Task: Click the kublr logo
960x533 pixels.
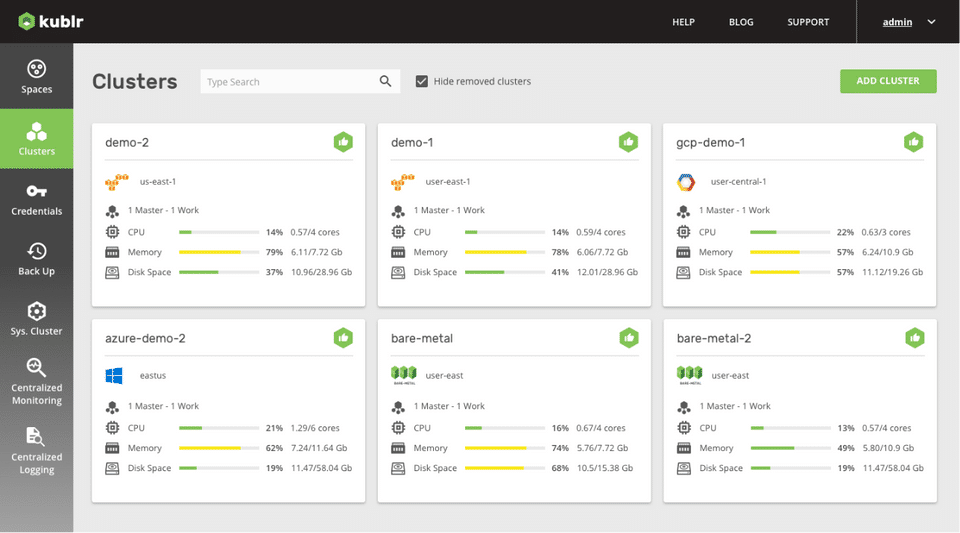Action: [50, 21]
